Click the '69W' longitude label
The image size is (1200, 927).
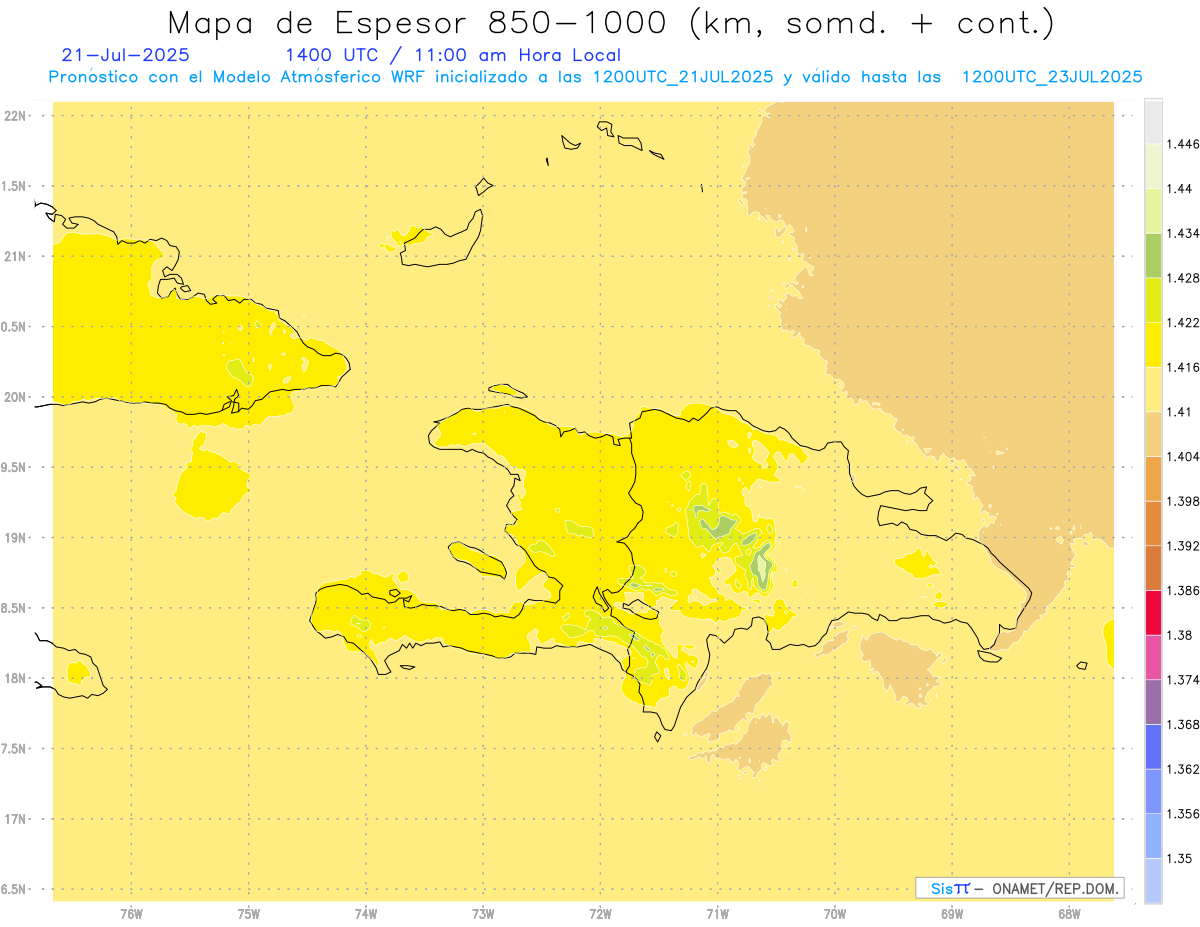[x=952, y=913]
